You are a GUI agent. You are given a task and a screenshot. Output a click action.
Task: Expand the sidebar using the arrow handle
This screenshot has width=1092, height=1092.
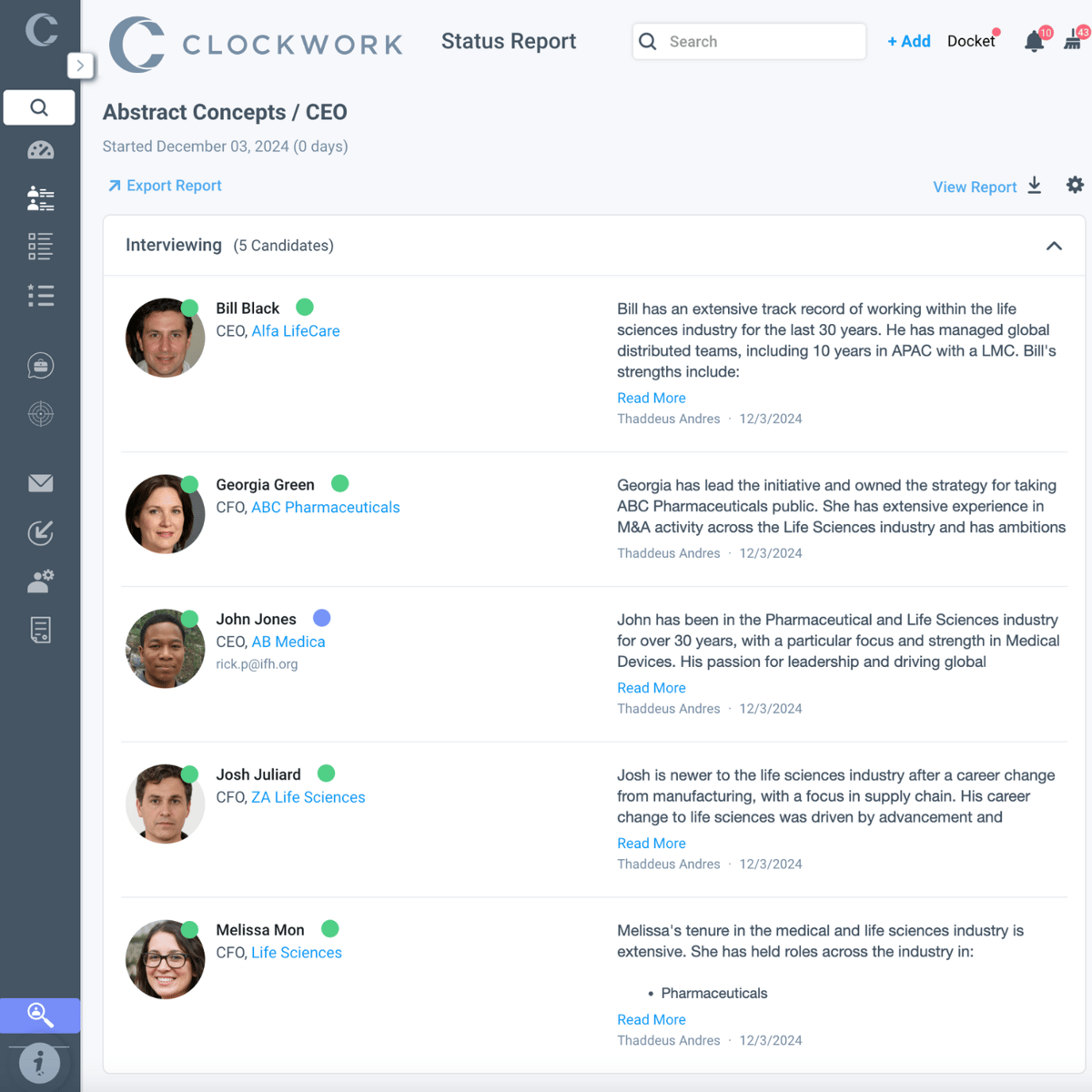click(x=81, y=66)
